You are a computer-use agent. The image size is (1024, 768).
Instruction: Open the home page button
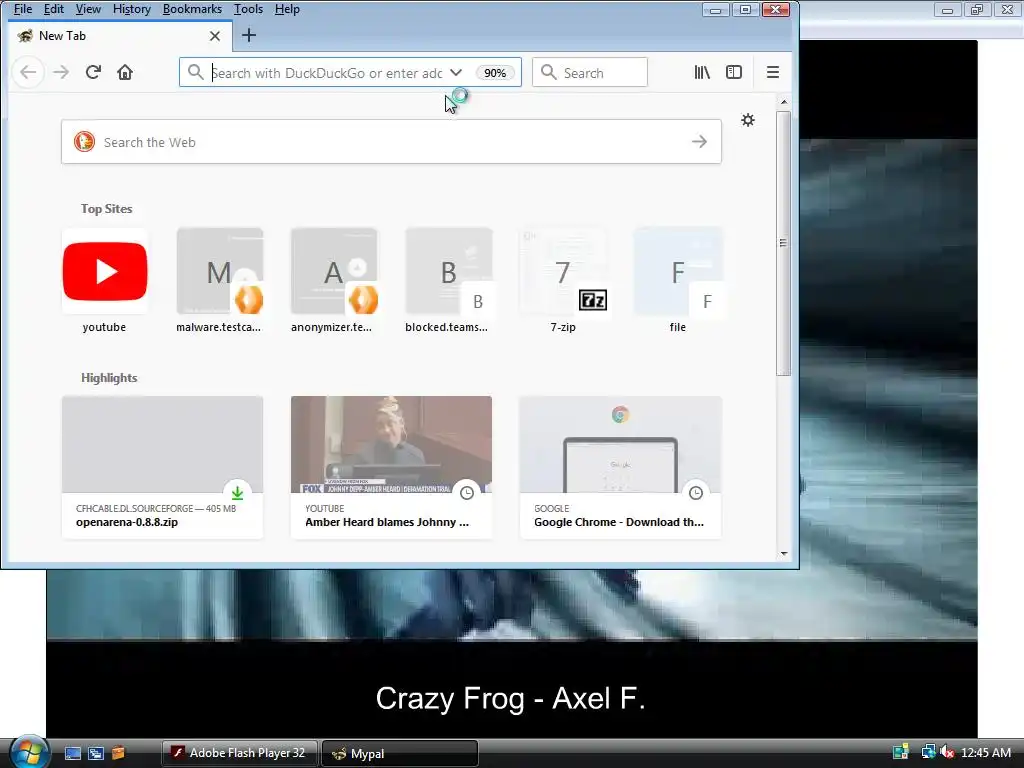click(125, 72)
